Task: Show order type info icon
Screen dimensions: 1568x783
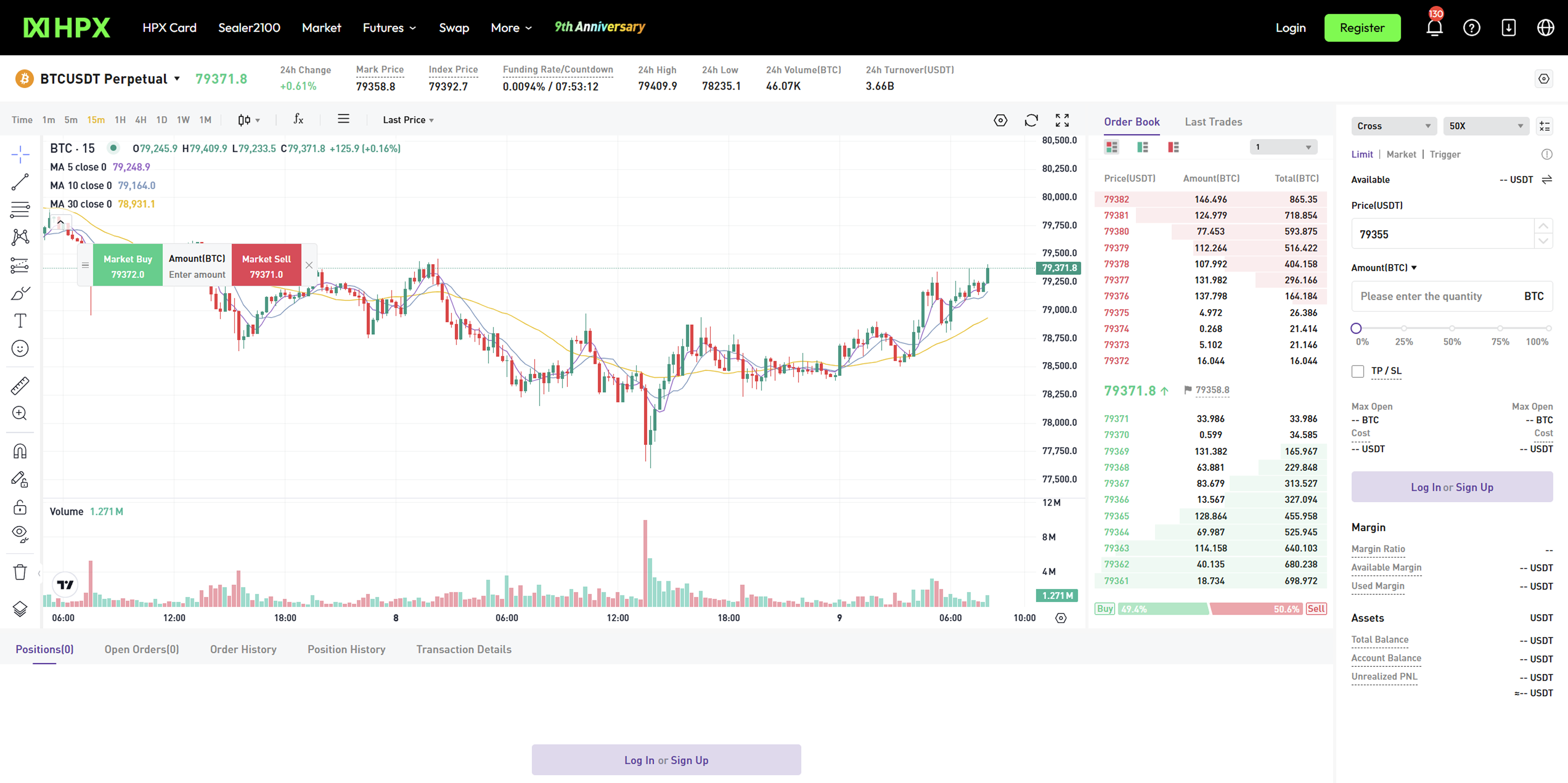Action: pos(1547,155)
